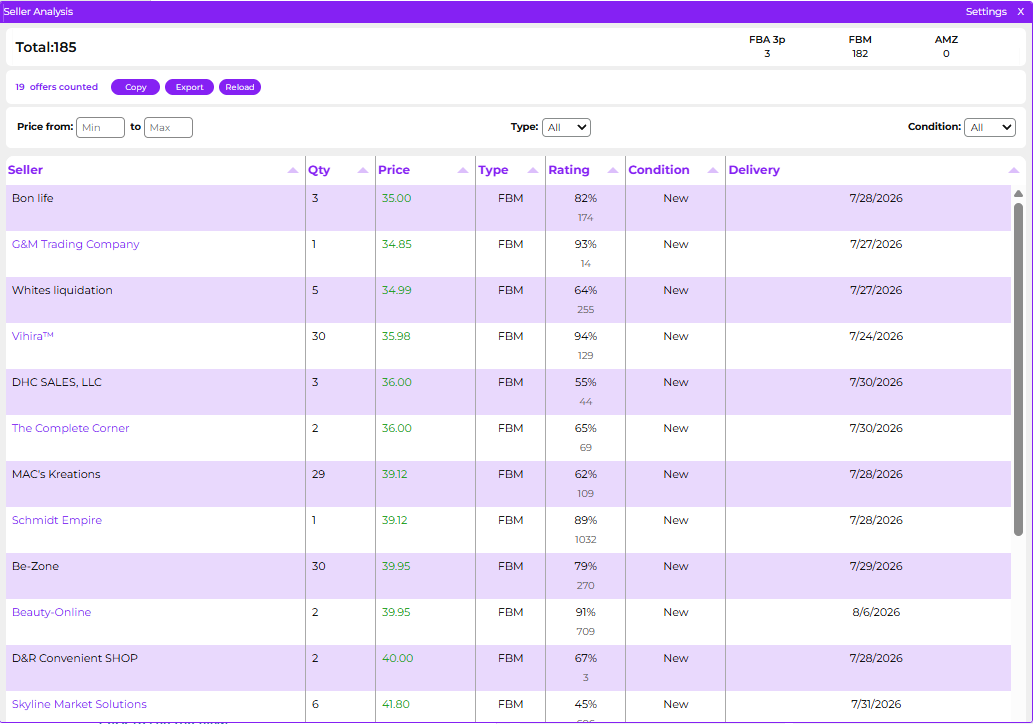Click the 34.99 price value

coord(397,291)
